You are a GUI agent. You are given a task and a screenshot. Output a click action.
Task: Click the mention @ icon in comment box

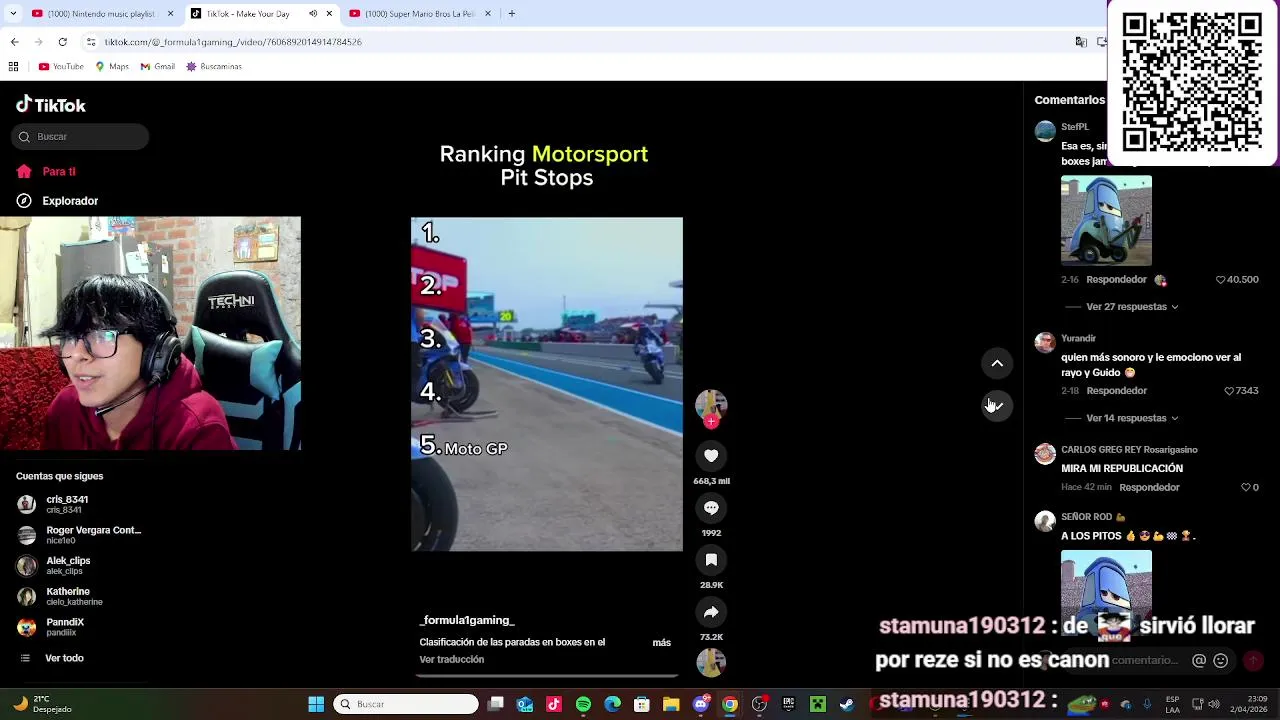point(1199,661)
